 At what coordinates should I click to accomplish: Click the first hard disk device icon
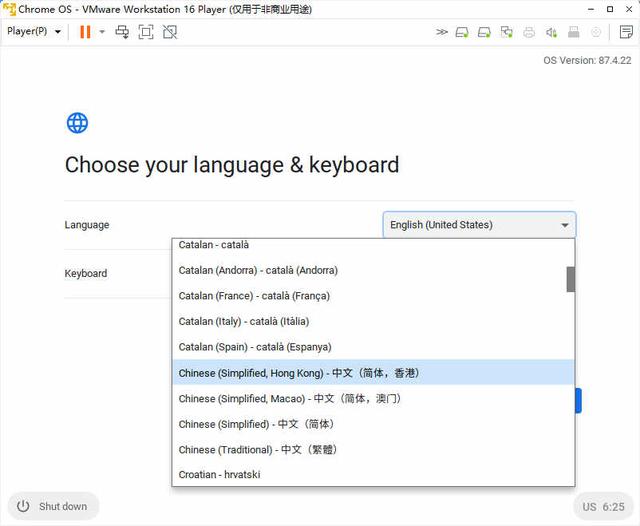pos(462,32)
